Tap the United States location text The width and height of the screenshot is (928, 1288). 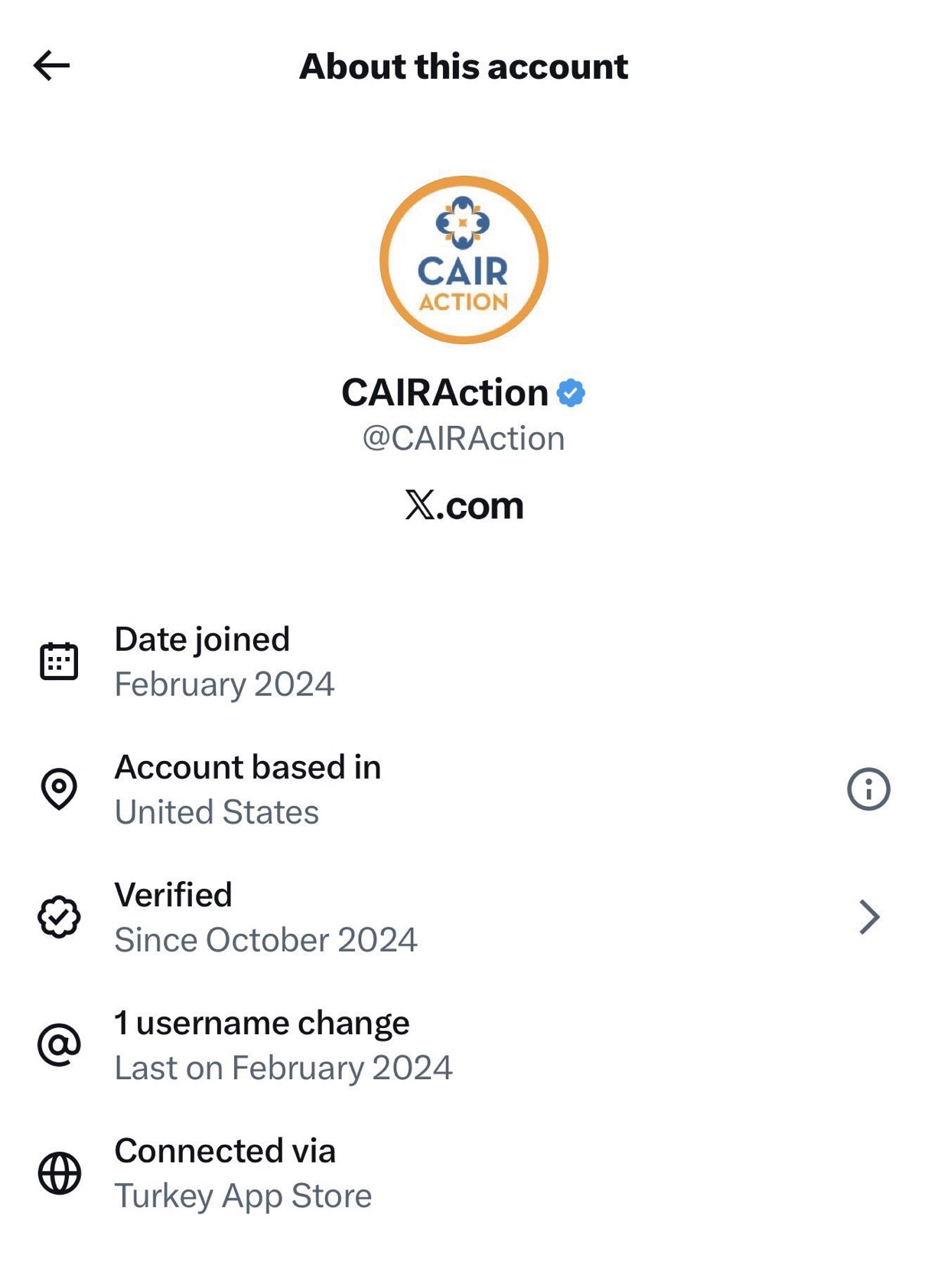click(x=217, y=812)
